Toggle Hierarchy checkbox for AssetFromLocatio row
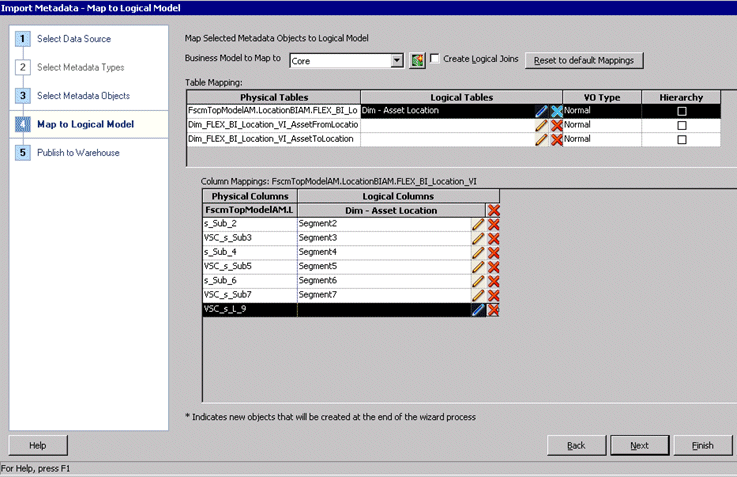 coord(682,125)
